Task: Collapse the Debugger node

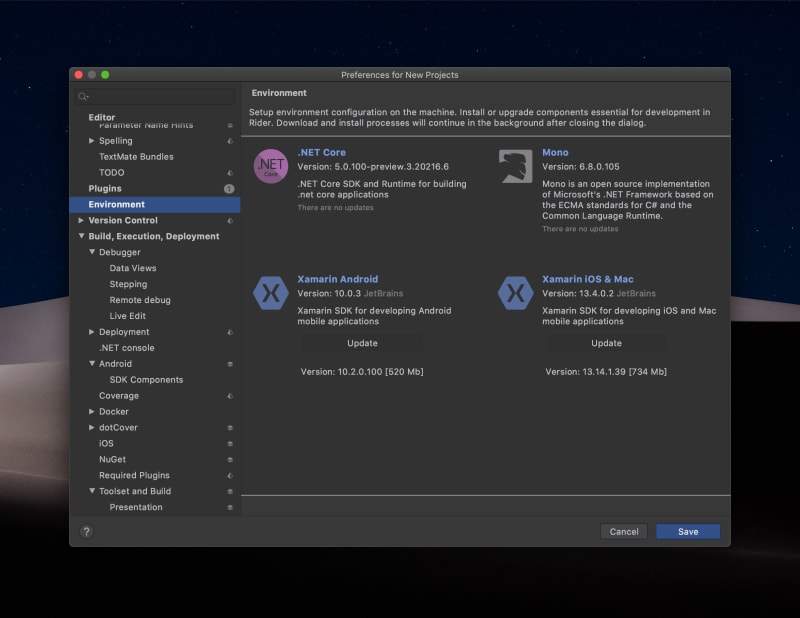Action: [x=92, y=252]
